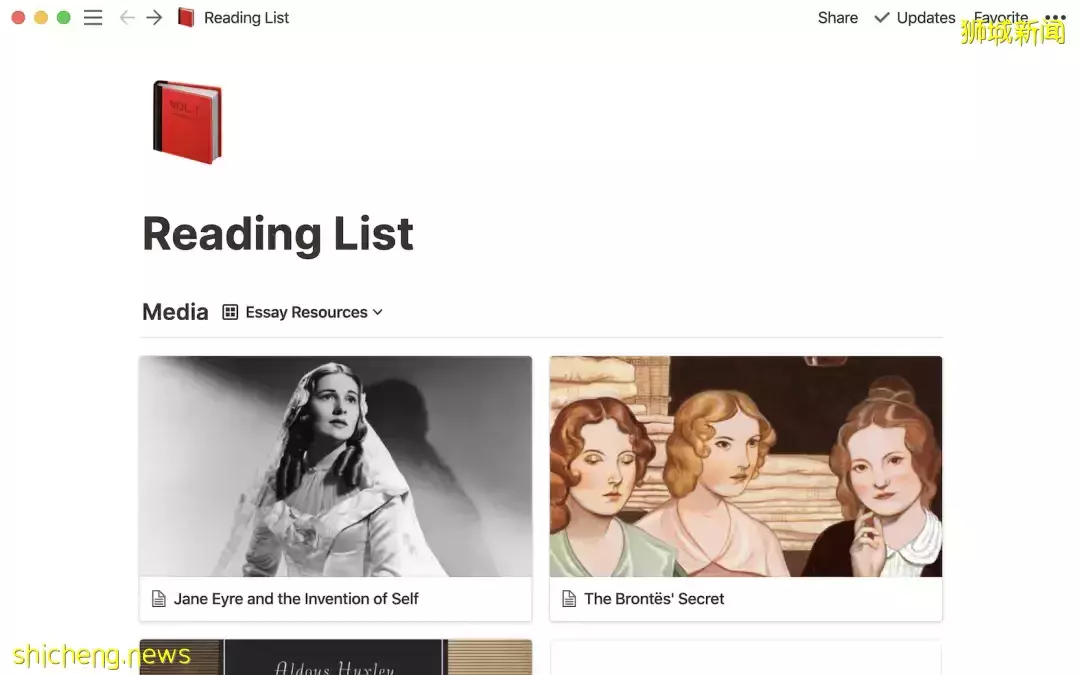Go forward with the right arrow
This screenshot has width=1080, height=675.
pos(154,18)
